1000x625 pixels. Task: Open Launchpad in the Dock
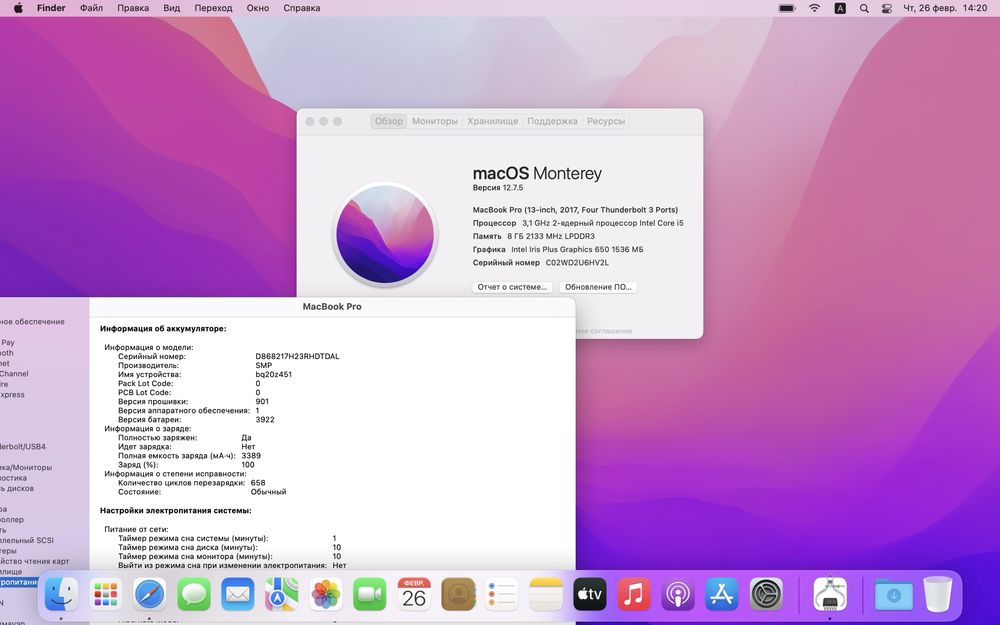(x=105, y=594)
